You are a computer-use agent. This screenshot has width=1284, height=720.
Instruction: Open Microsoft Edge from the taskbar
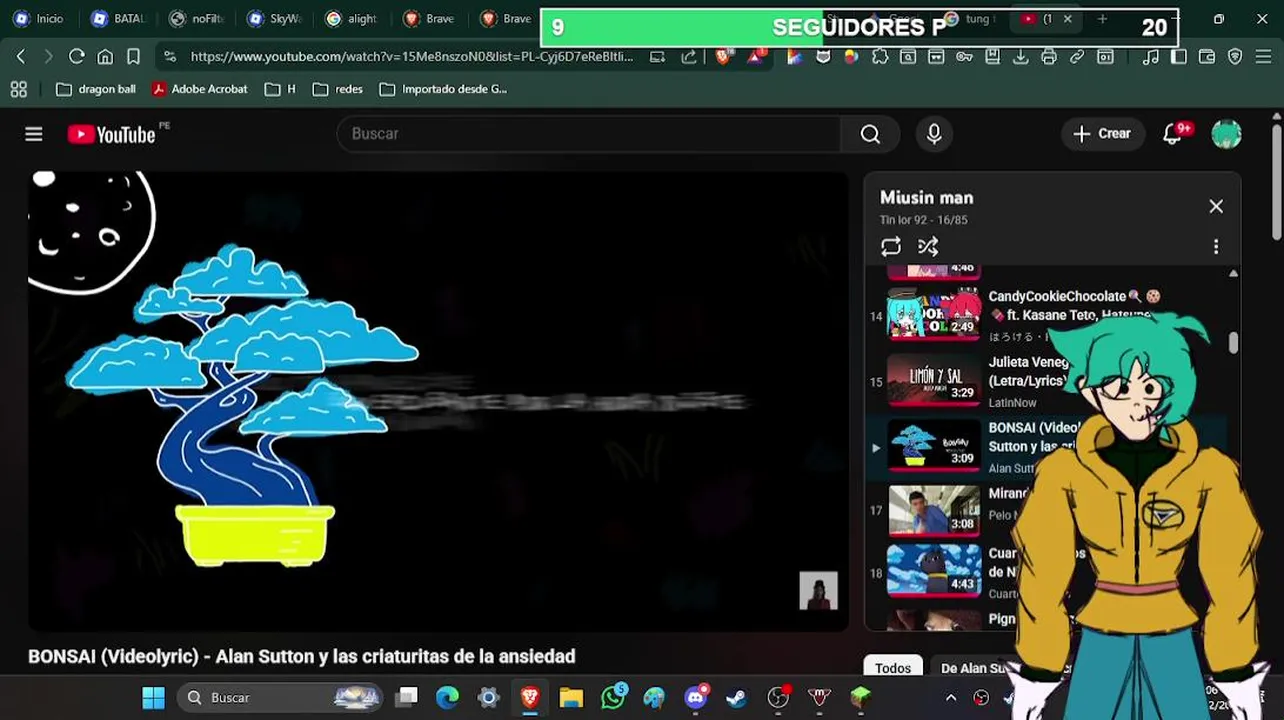(x=447, y=698)
